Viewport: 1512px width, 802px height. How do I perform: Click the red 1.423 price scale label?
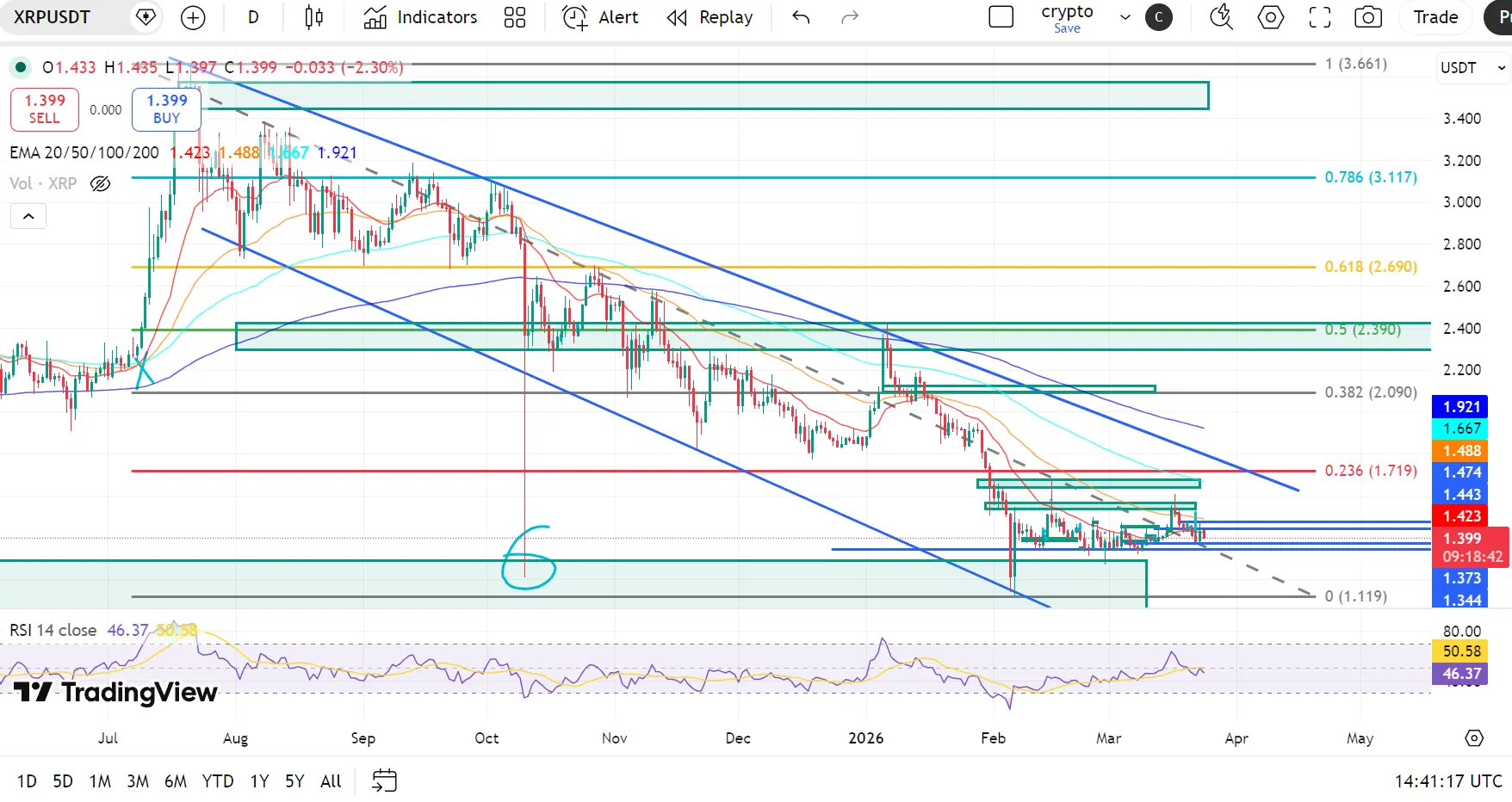[x=1461, y=516]
